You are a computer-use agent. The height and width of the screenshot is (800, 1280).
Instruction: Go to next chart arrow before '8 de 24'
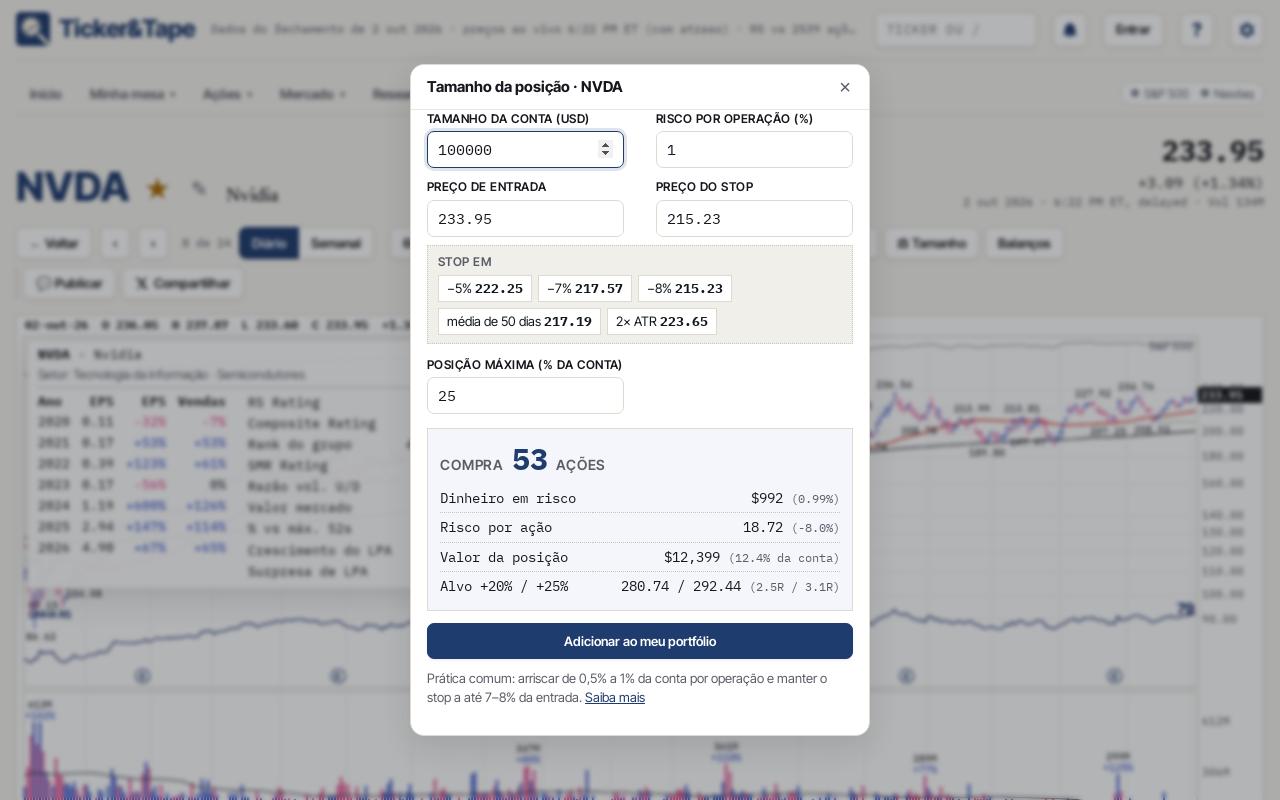point(153,243)
